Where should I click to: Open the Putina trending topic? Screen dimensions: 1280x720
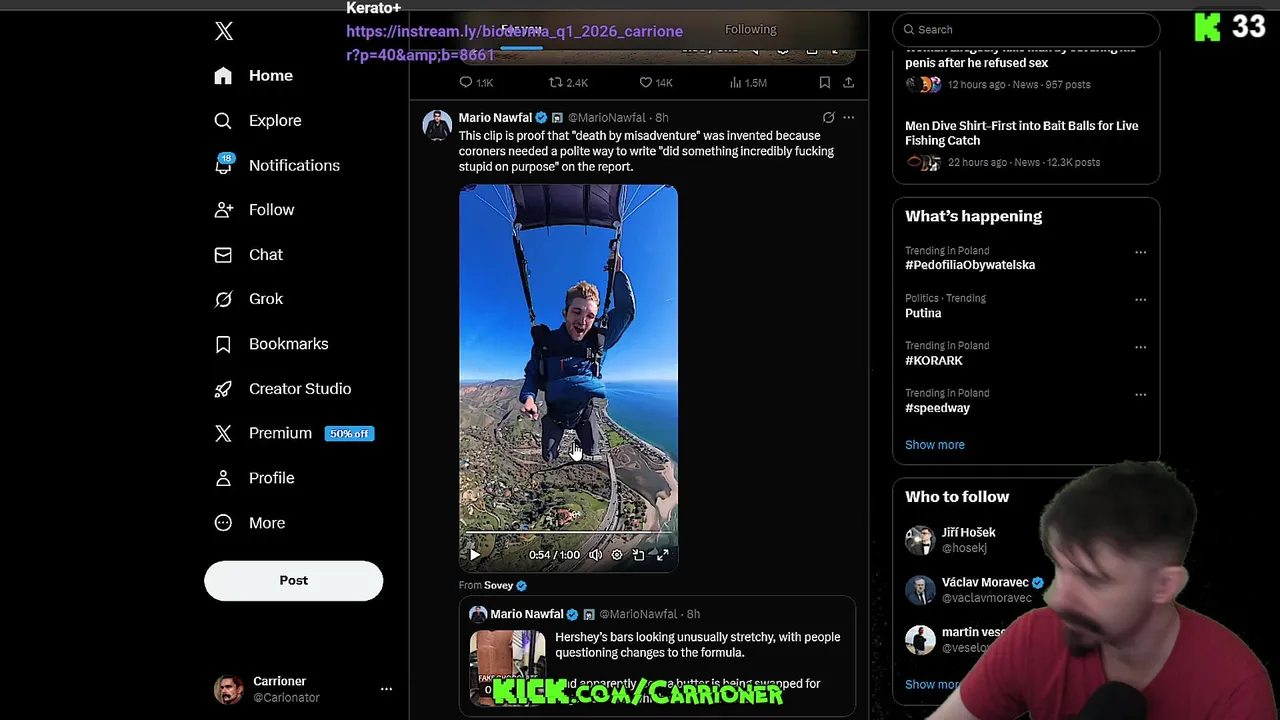(x=923, y=313)
